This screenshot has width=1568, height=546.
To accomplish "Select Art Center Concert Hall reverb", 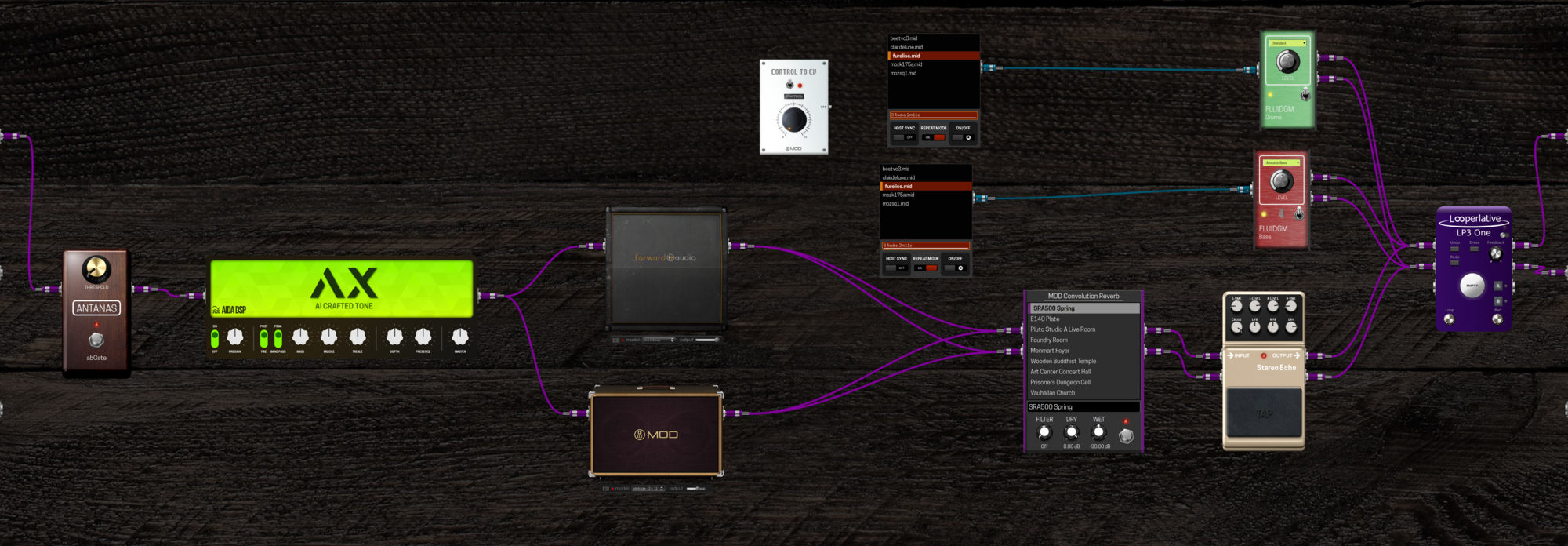I will [x=1084, y=372].
